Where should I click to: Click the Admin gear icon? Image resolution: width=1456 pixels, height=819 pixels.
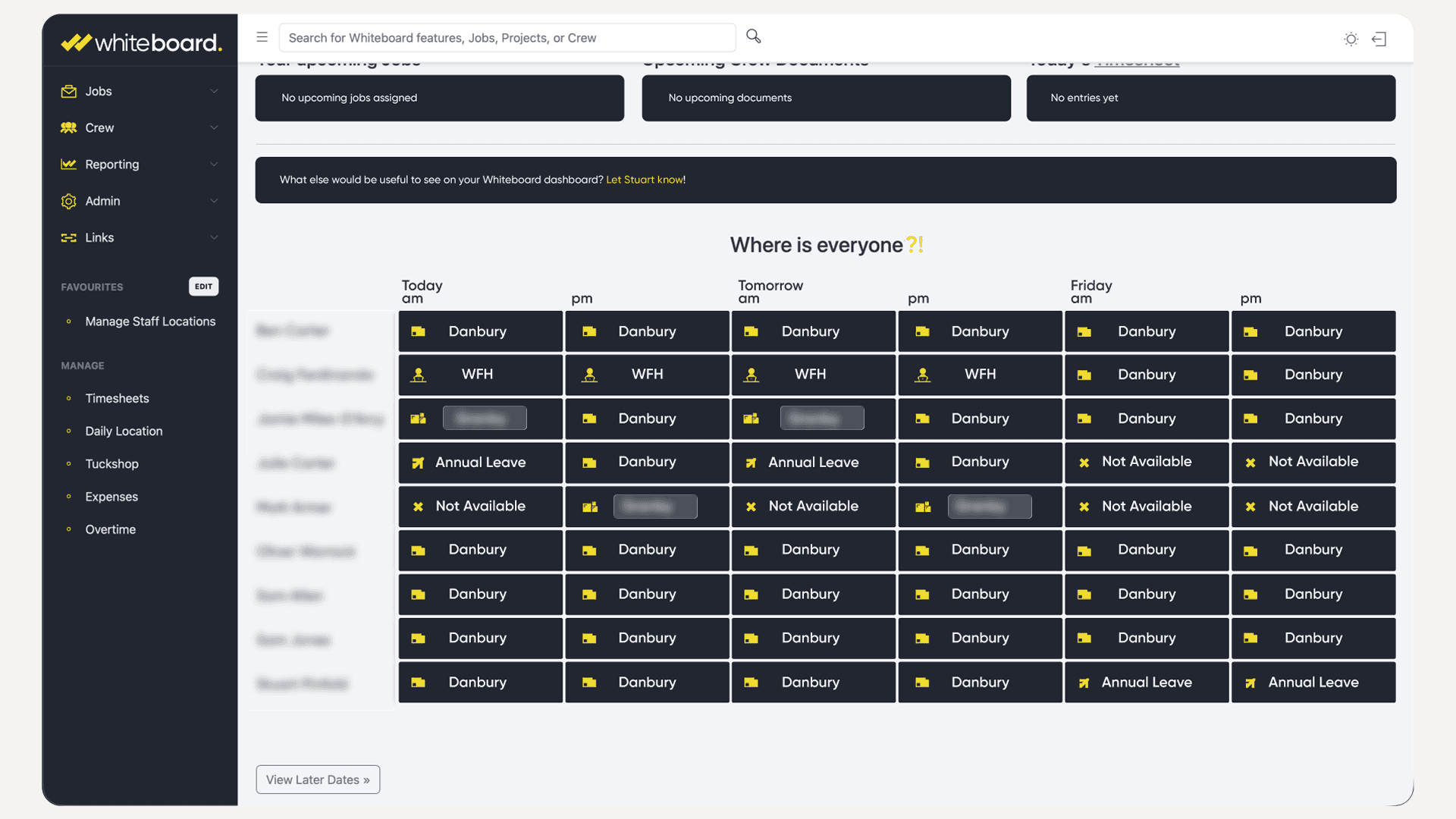(69, 201)
